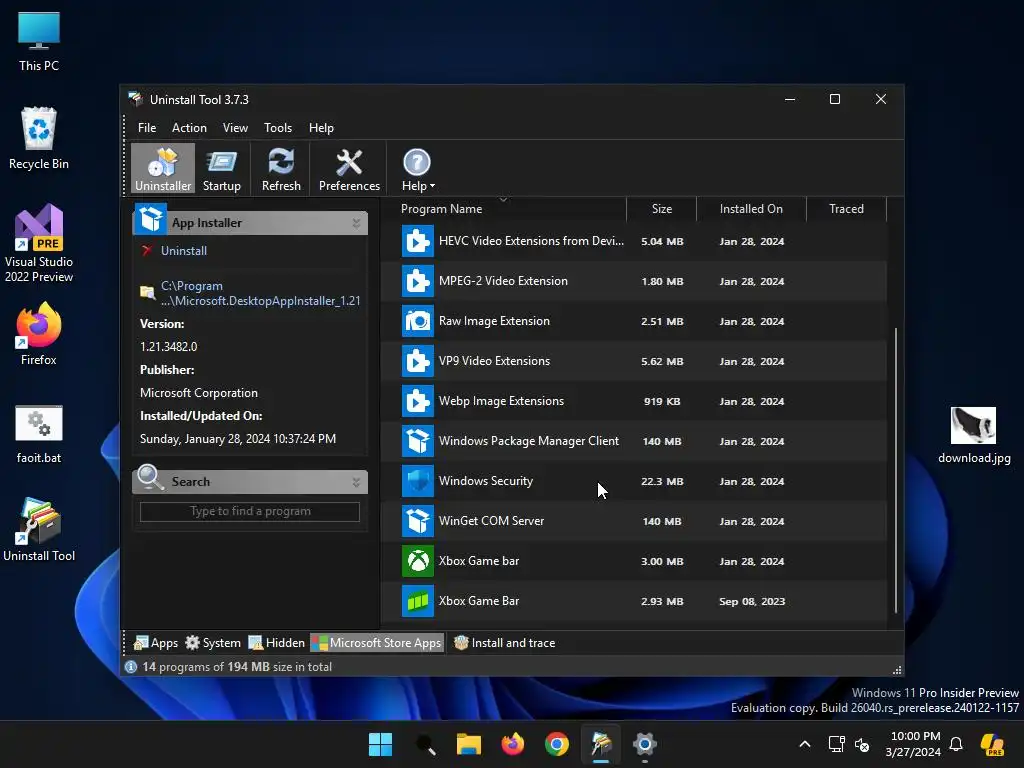Click the VP9 Video Extensions icon
The image size is (1024, 768).
click(x=417, y=361)
